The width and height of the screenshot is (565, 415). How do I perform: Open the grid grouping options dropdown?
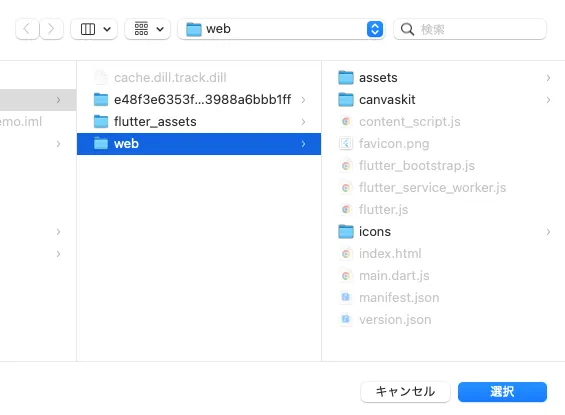pyautogui.click(x=147, y=29)
